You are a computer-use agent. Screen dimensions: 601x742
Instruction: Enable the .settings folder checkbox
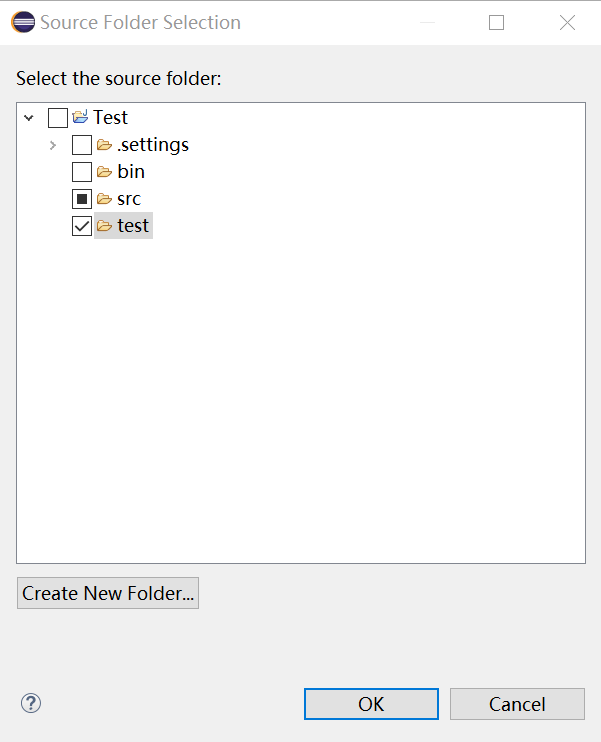pos(82,145)
